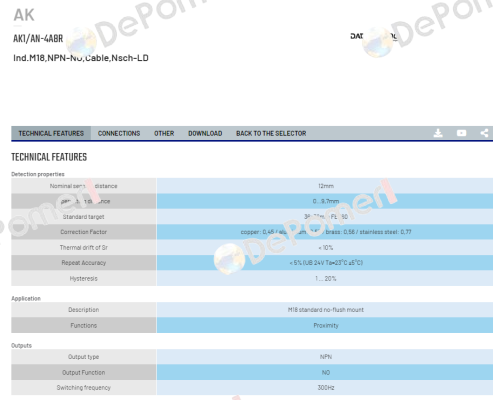Click the download icon in tab bar
The height and width of the screenshot is (400, 493).
(438, 133)
